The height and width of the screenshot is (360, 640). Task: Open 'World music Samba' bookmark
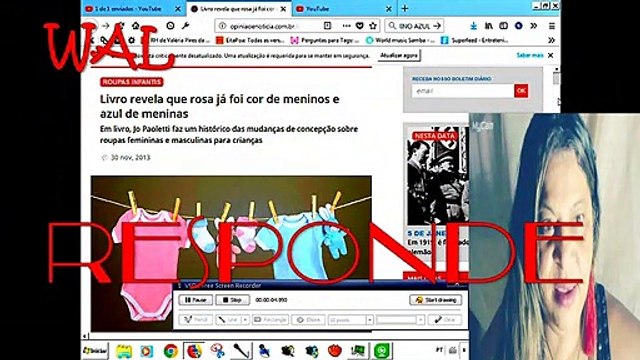click(400, 40)
